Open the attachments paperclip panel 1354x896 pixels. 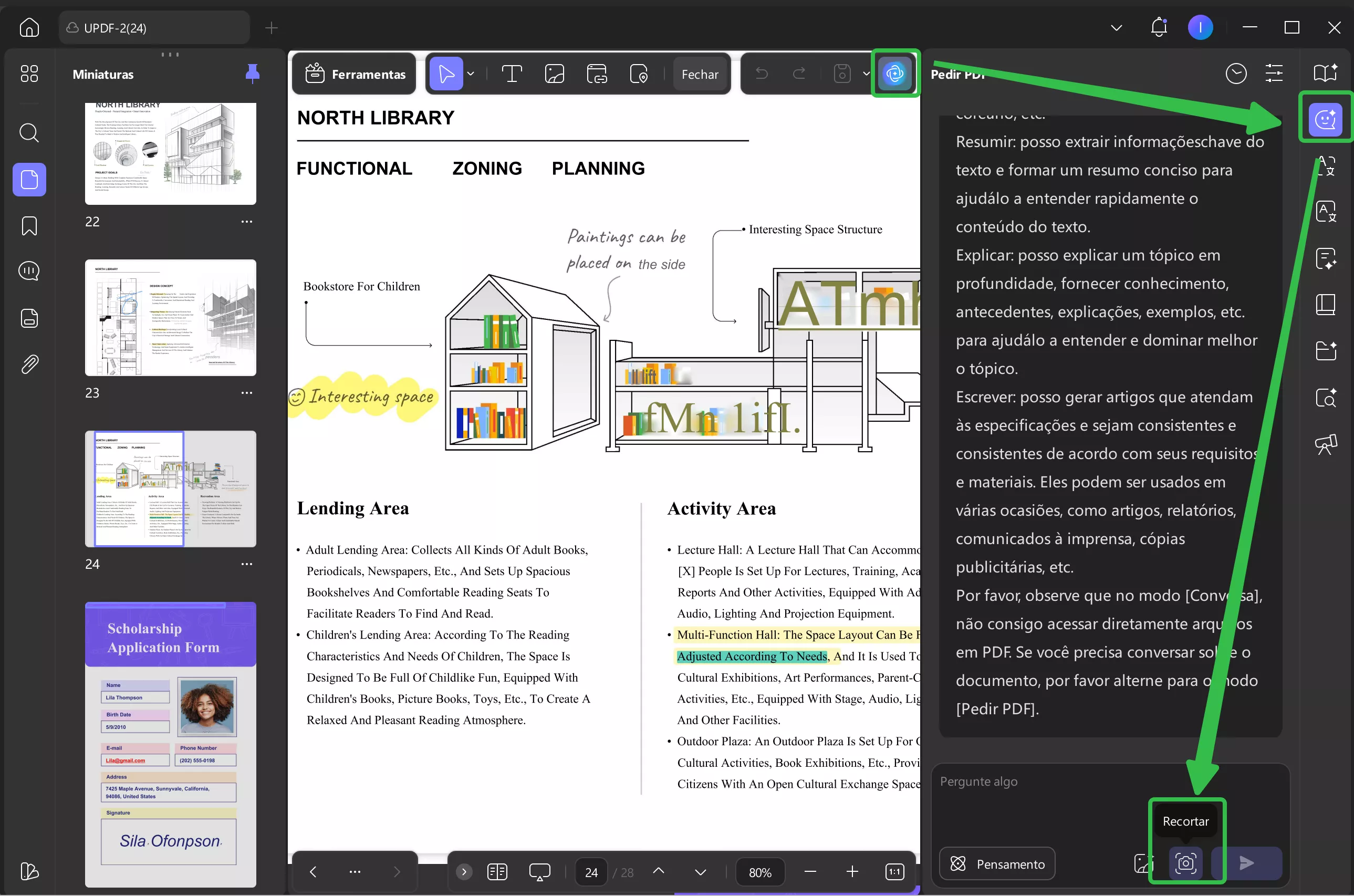pyautogui.click(x=29, y=364)
